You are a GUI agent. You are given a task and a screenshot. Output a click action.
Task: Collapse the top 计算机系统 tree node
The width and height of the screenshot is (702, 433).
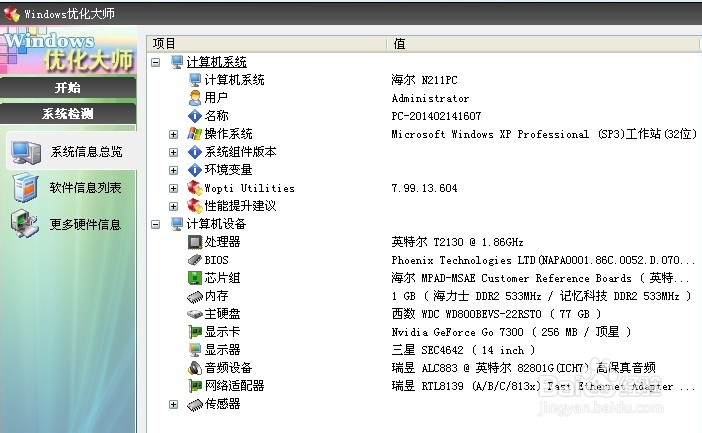tap(155, 62)
